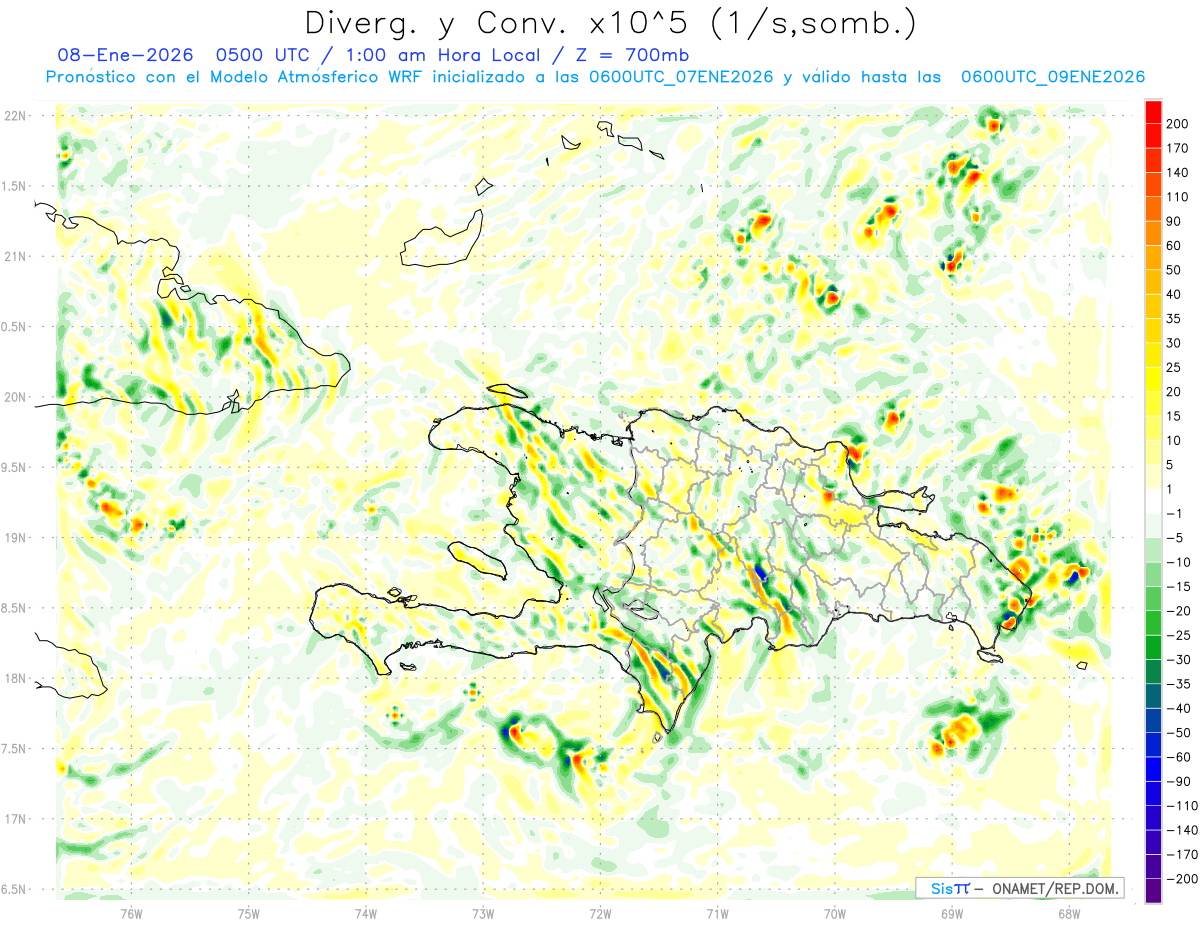Click the 74W longitude label
This screenshot has width=1200, height=927.
(366, 913)
